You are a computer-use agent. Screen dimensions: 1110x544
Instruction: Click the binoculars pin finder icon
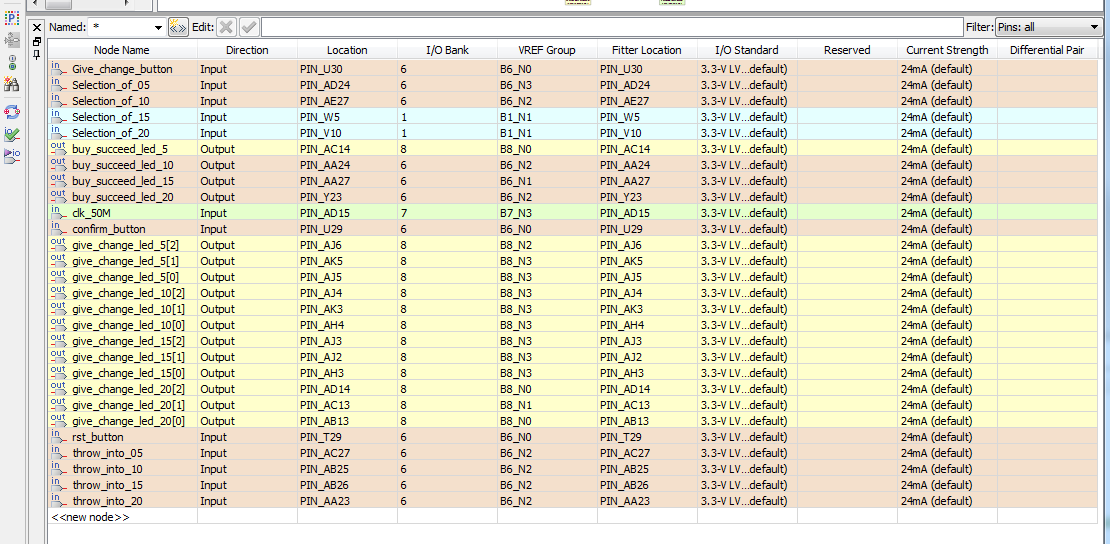11,85
